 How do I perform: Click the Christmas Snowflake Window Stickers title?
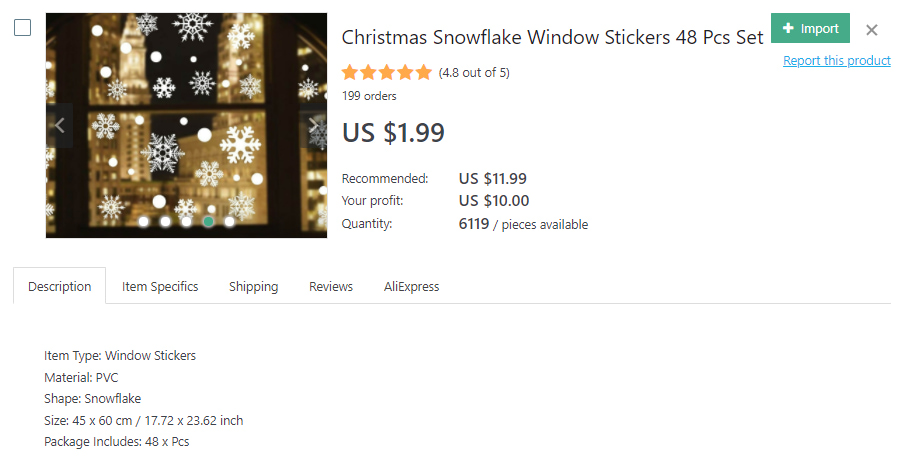(553, 38)
